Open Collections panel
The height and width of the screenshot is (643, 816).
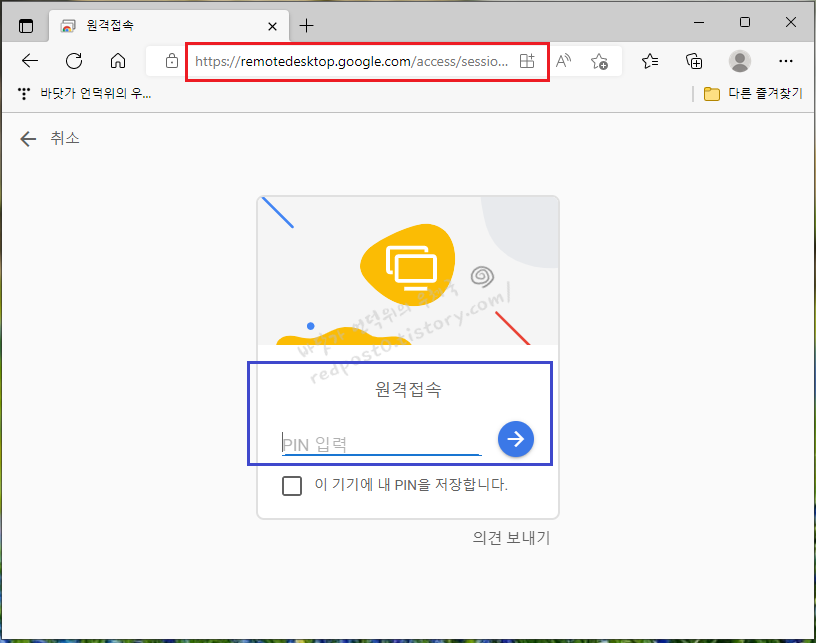(x=694, y=61)
